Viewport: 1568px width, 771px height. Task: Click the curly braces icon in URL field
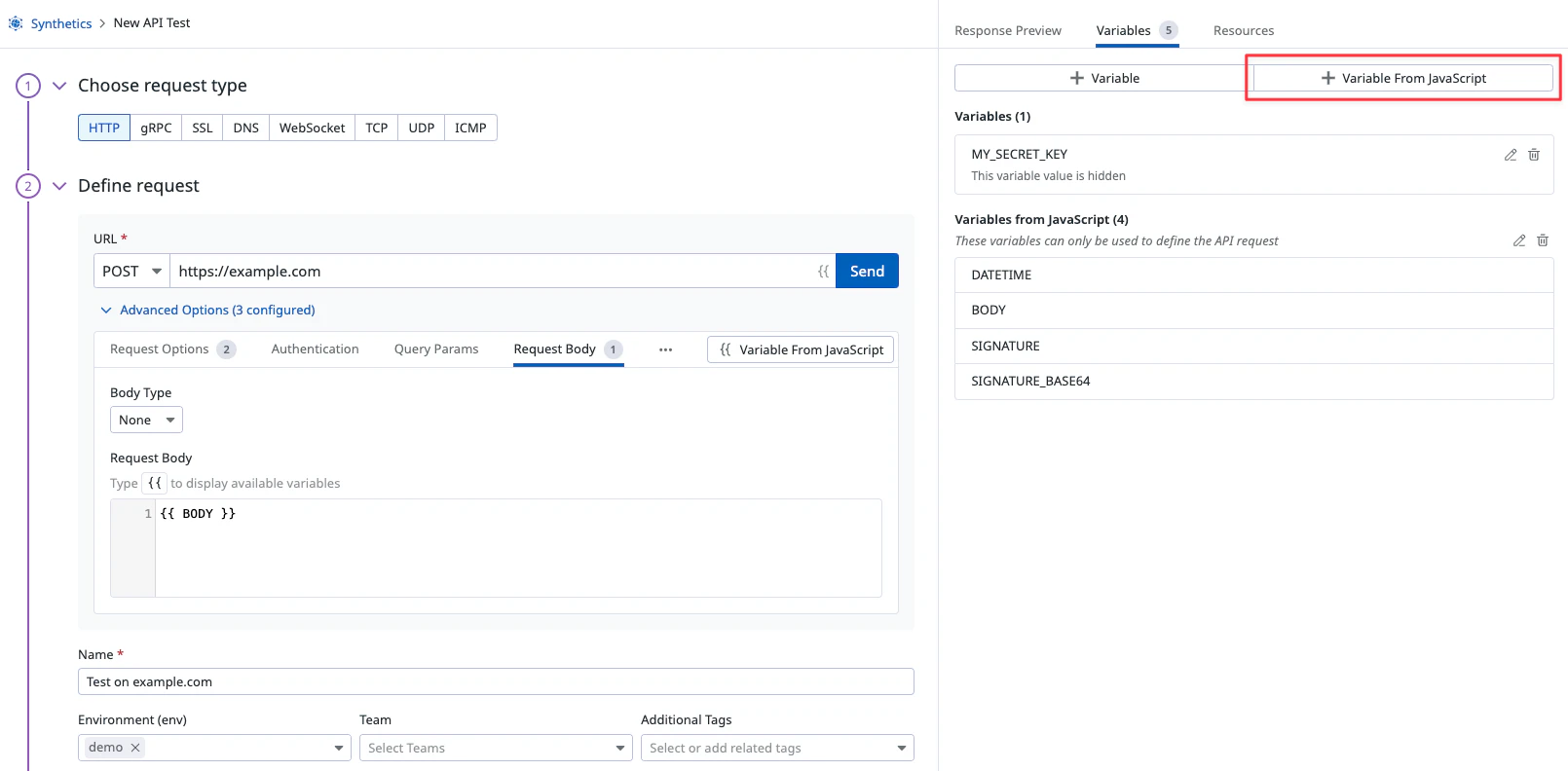tap(823, 272)
